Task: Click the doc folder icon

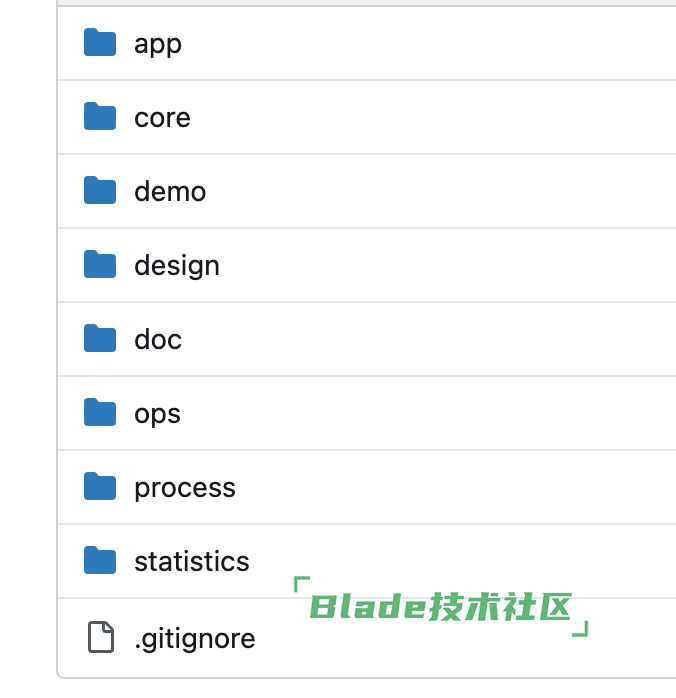Action: click(100, 338)
